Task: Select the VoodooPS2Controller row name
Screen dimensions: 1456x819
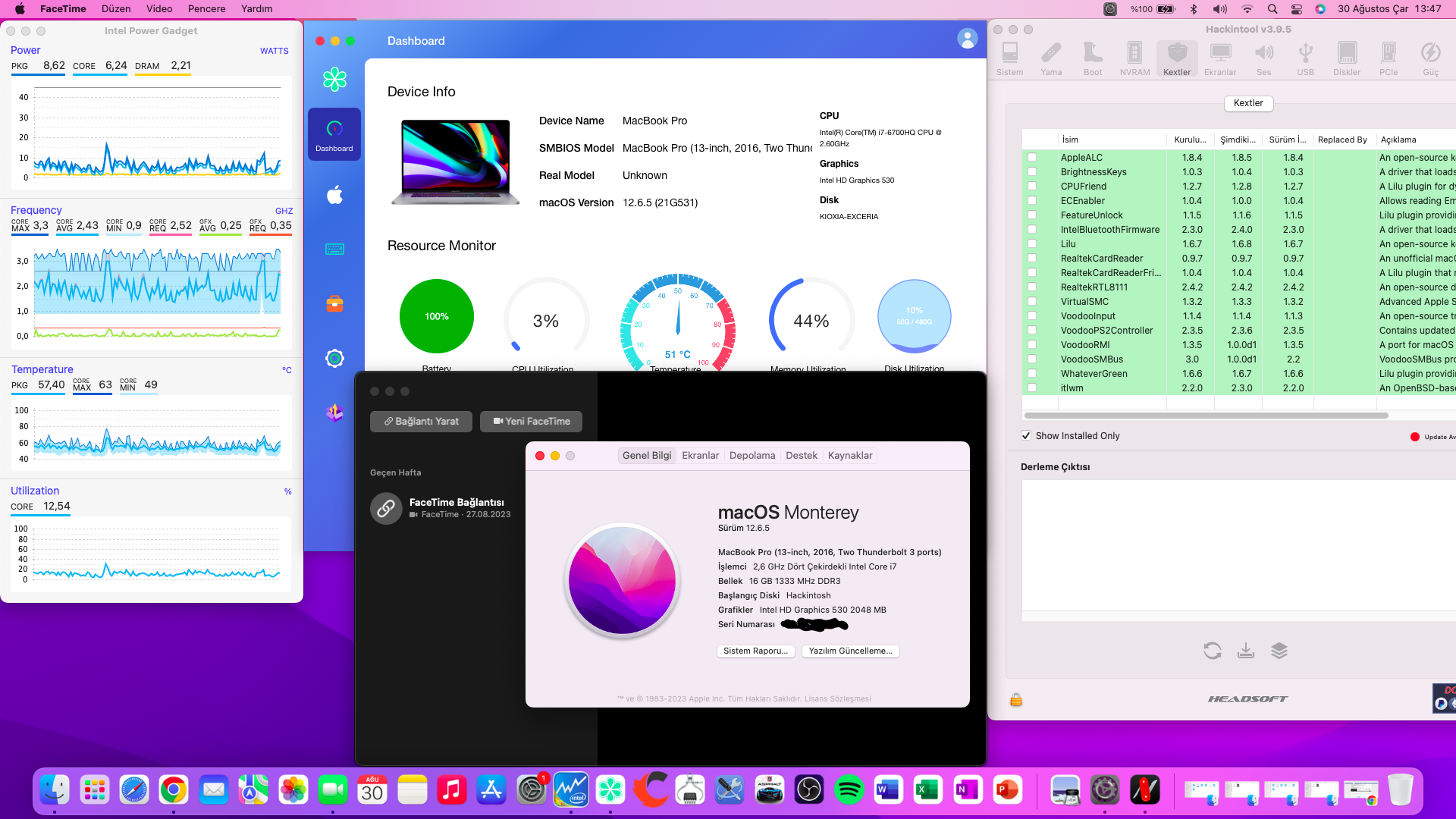Action: click(x=1106, y=331)
